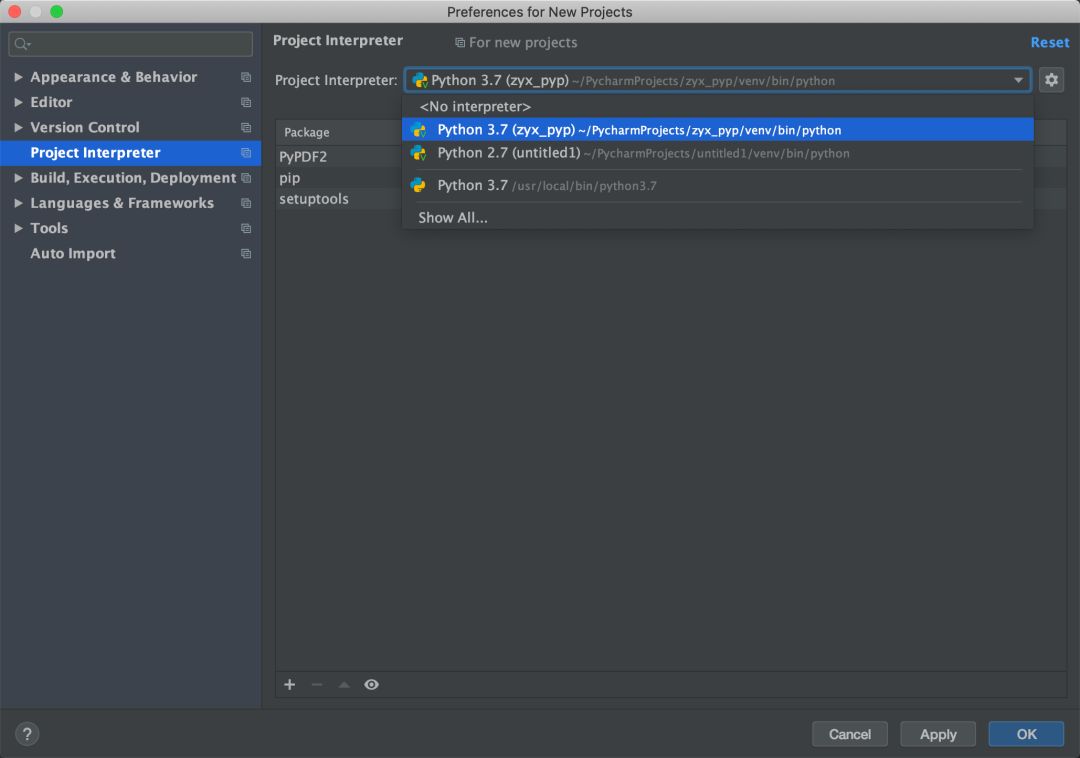The width and height of the screenshot is (1080, 758).
Task: Click copy icon beside Build, Execution, Deployment
Action: (246, 178)
